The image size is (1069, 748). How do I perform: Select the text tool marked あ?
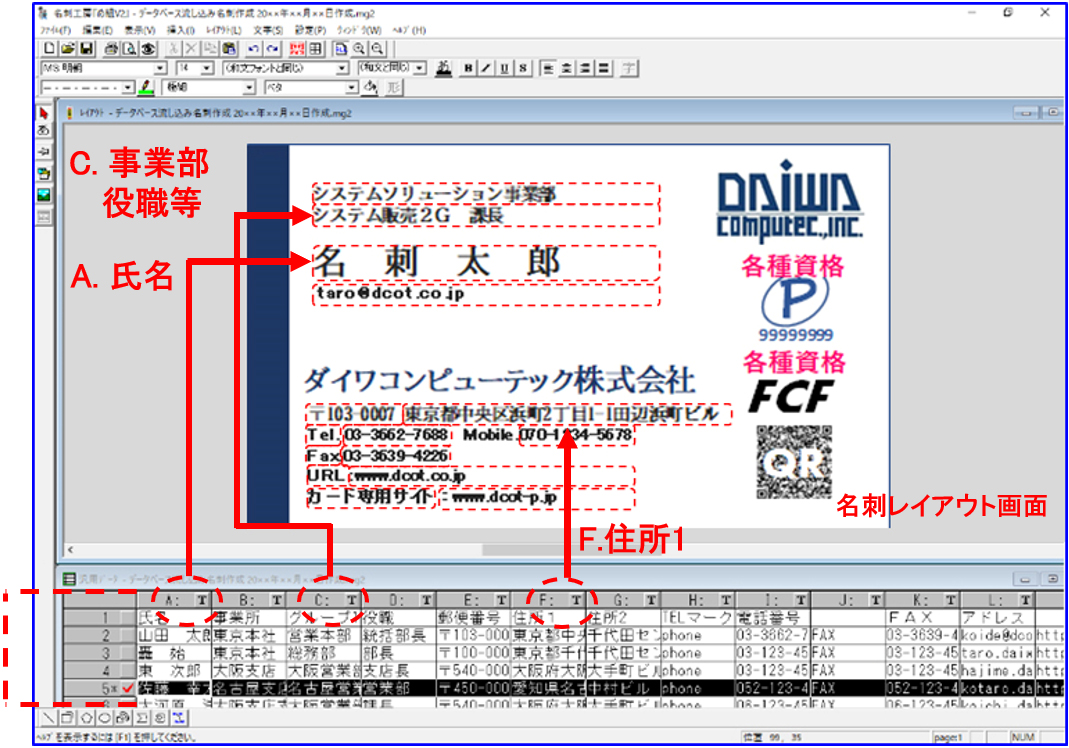pos(43,132)
